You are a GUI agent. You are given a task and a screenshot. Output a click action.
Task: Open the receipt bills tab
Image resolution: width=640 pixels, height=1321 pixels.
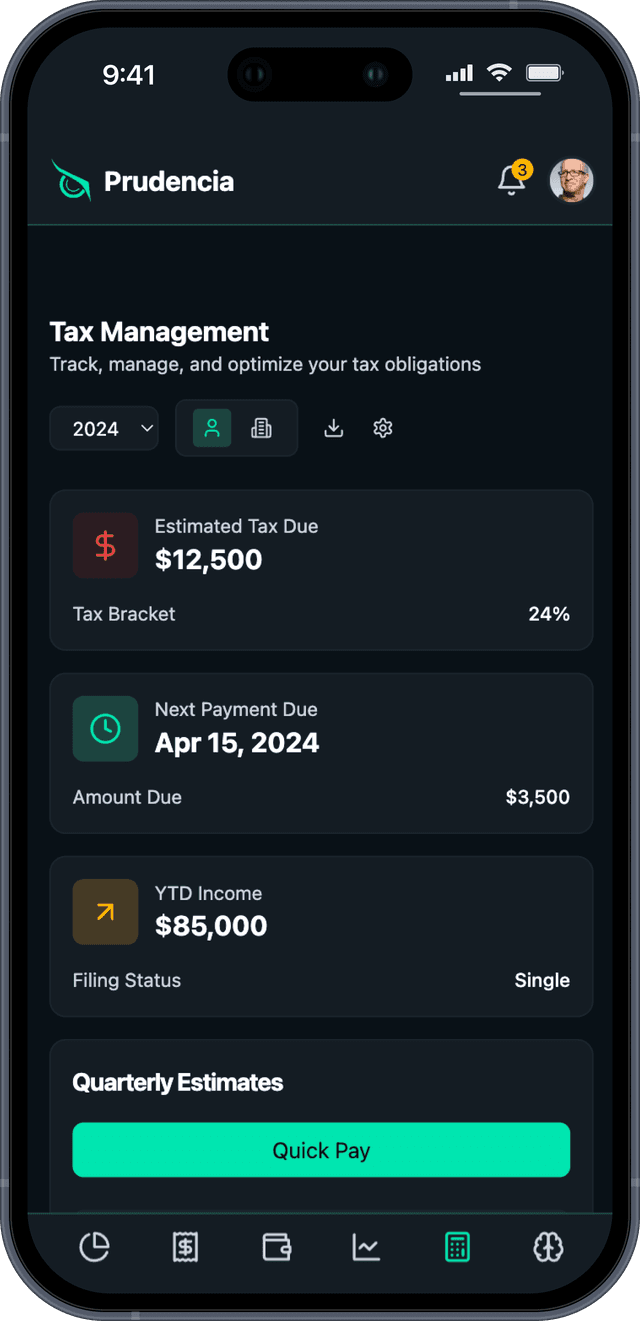click(x=185, y=1247)
